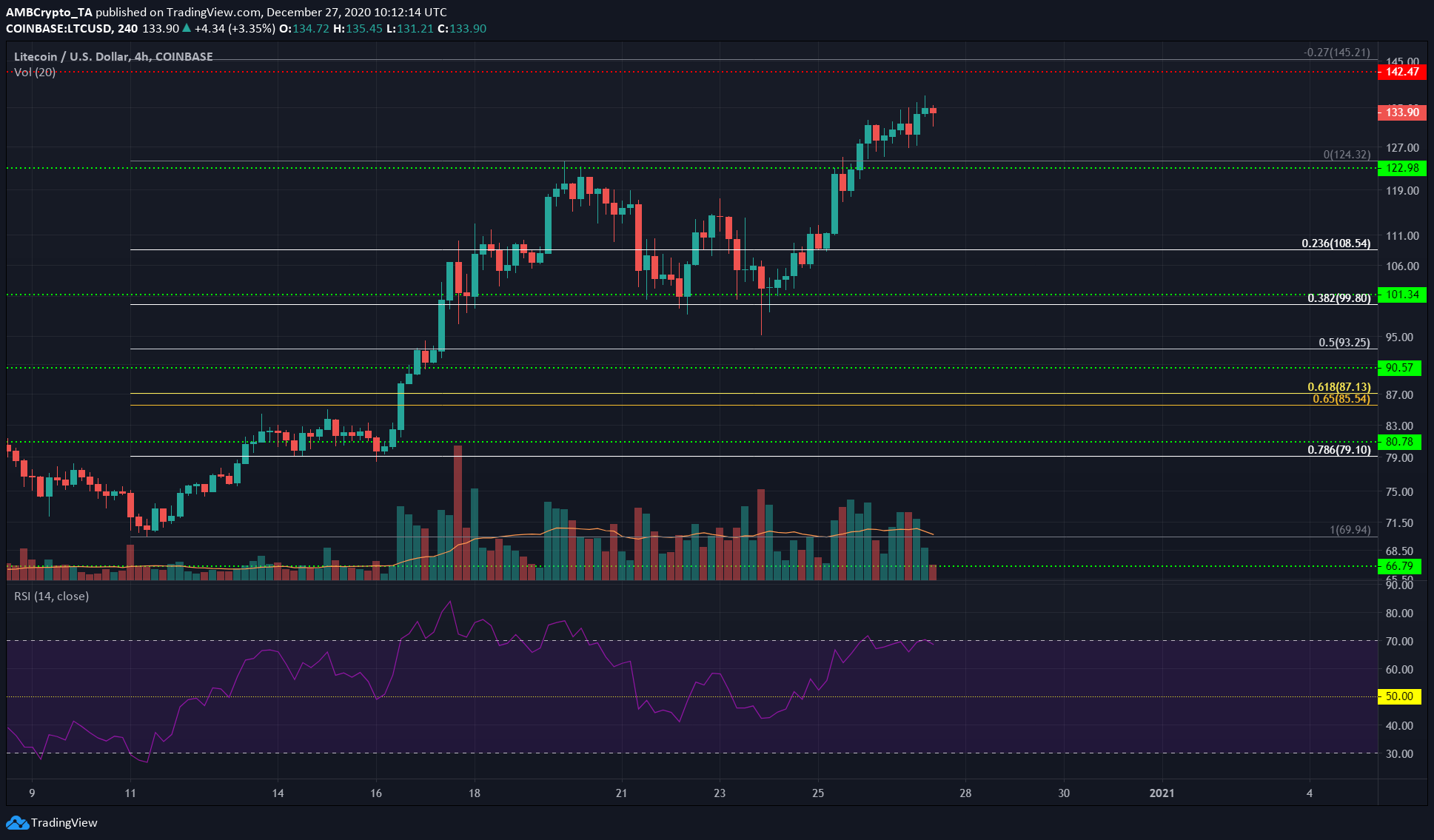The height and width of the screenshot is (840, 1434).
Task: Select Fibonacci label 0.382(99.80)
Action: point(1339,298)
